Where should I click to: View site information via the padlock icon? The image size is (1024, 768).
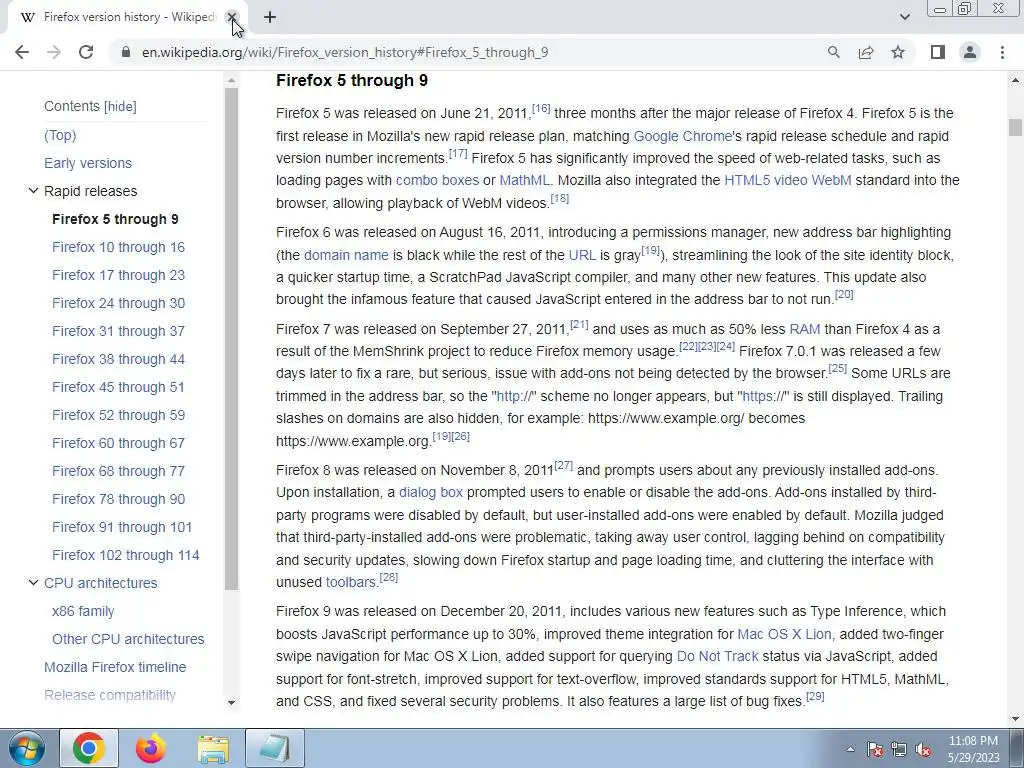pos(126,52)
